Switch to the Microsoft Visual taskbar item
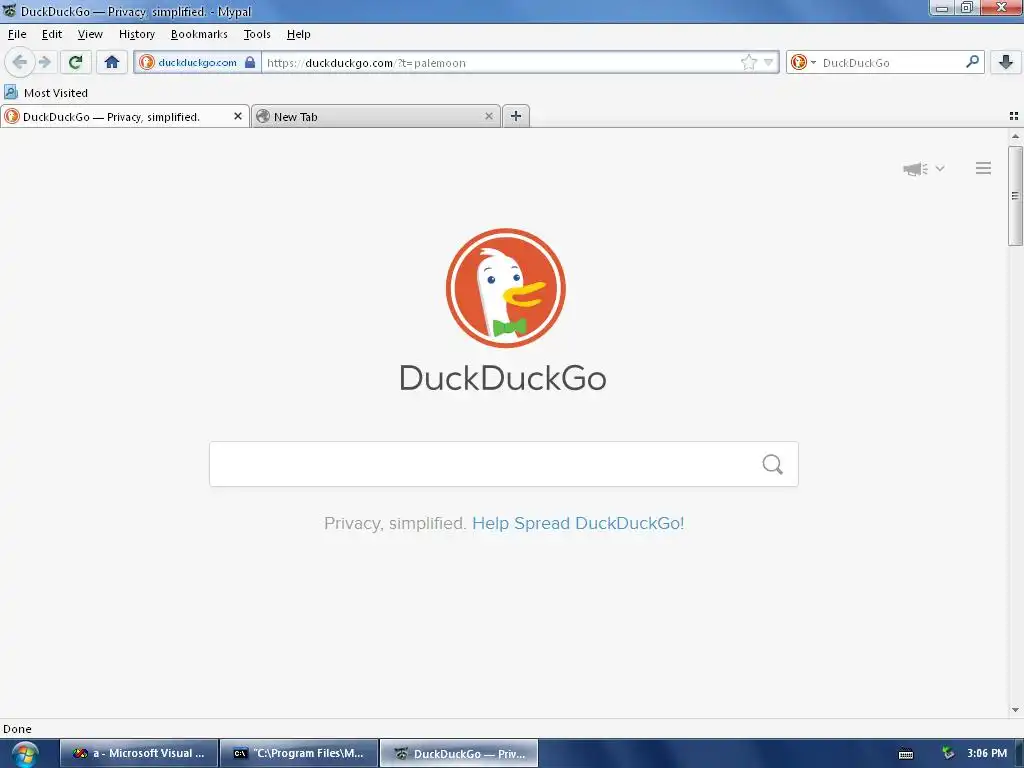 coord(138,753)
